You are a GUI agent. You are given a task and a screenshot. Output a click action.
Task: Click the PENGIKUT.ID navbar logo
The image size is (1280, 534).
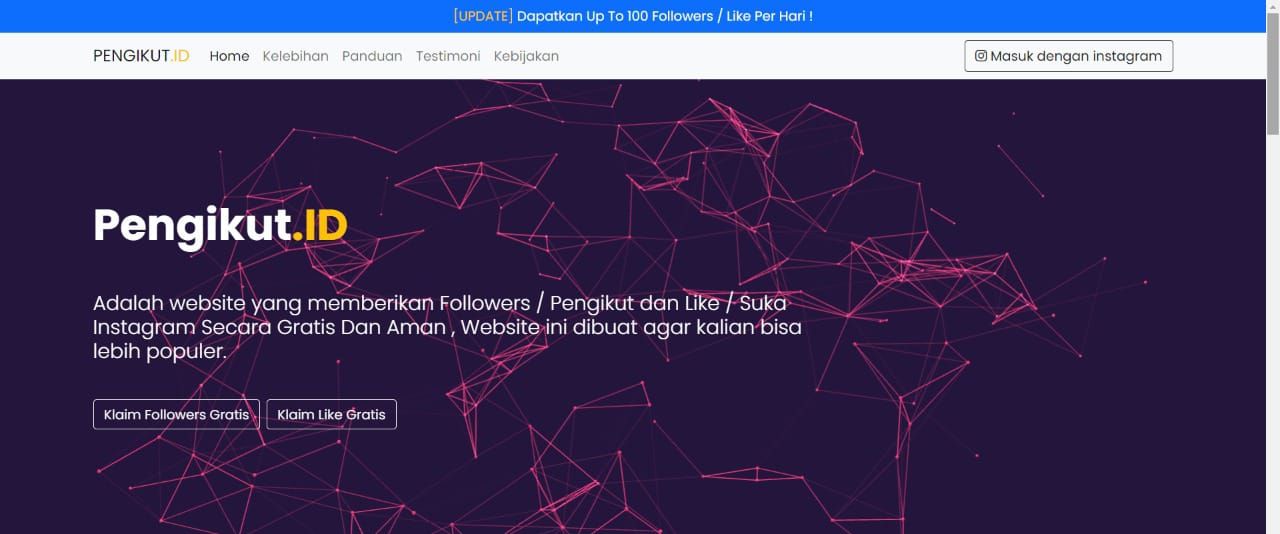point(141,56)
